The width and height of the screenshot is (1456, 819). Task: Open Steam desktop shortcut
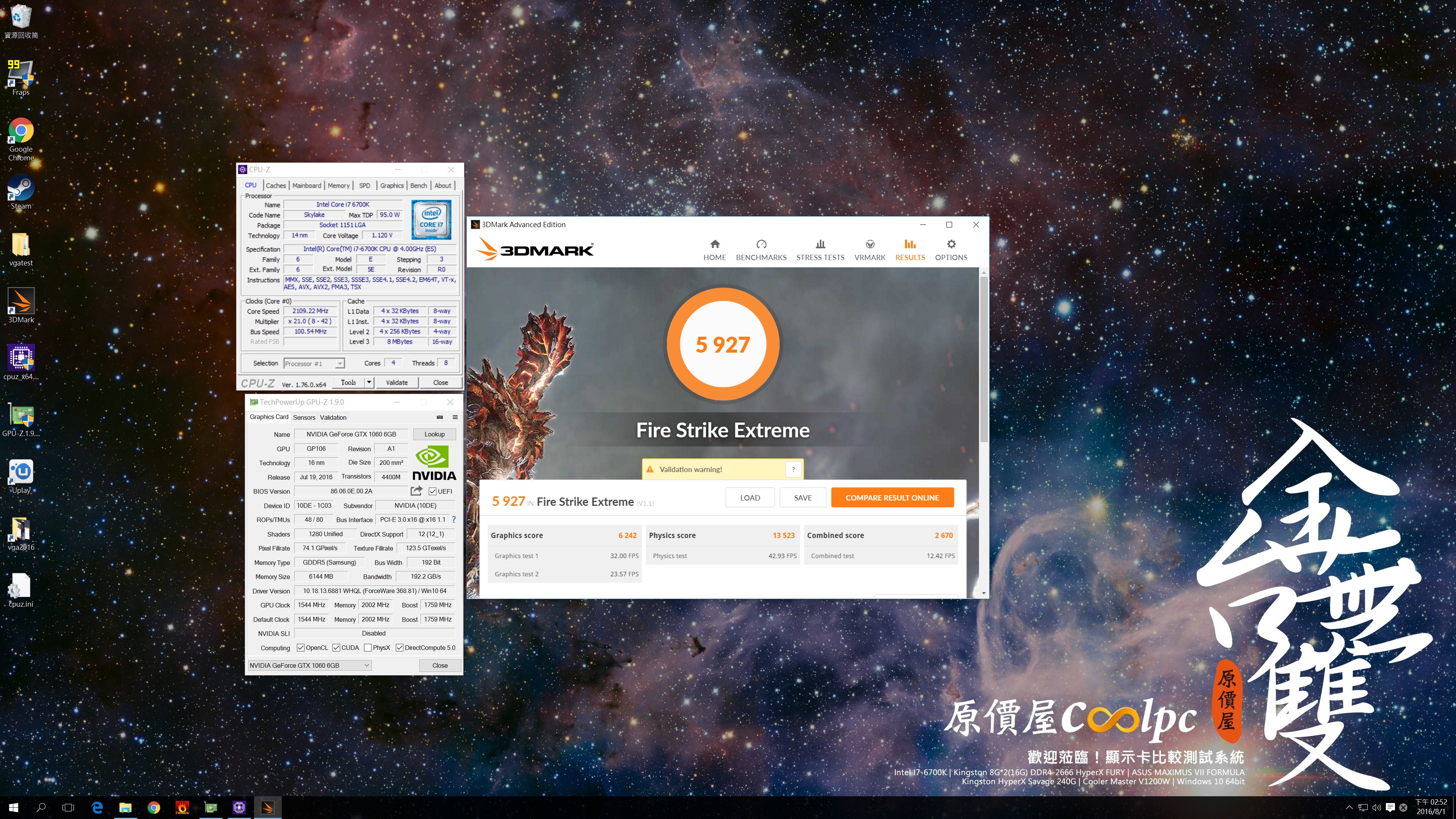click(21, 192)
